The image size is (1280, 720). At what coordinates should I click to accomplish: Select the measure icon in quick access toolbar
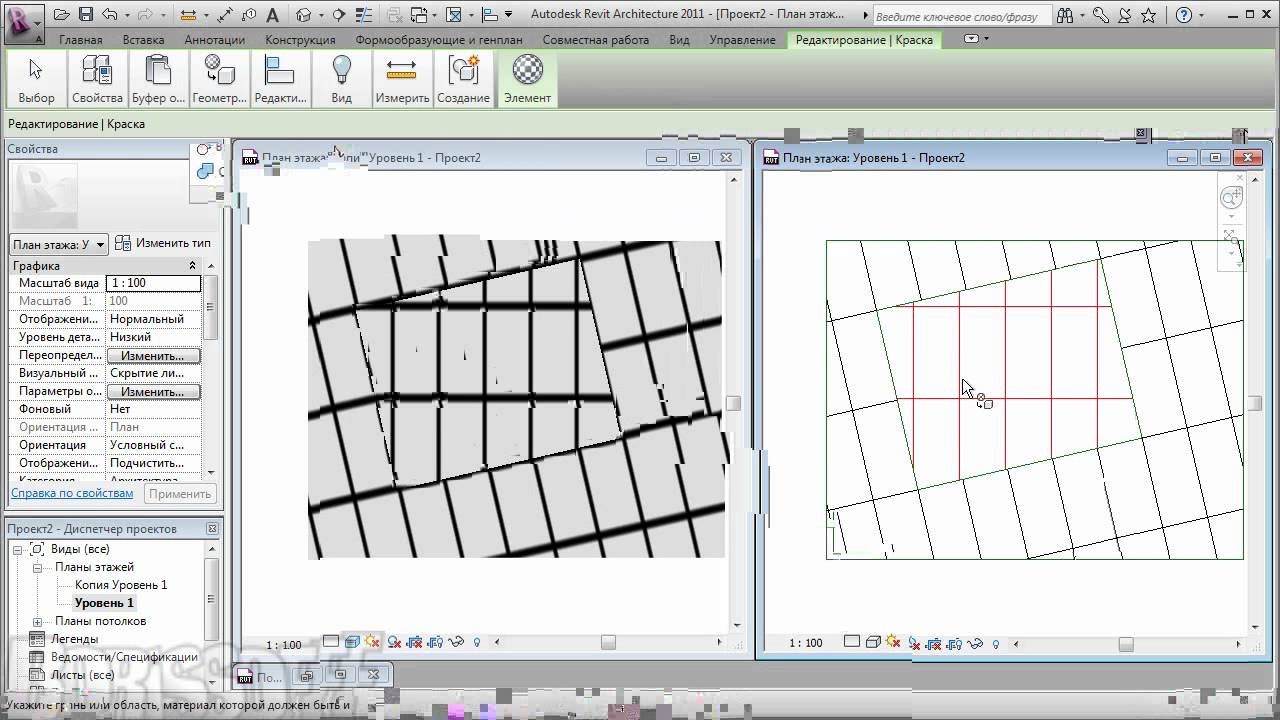(188, 15)
